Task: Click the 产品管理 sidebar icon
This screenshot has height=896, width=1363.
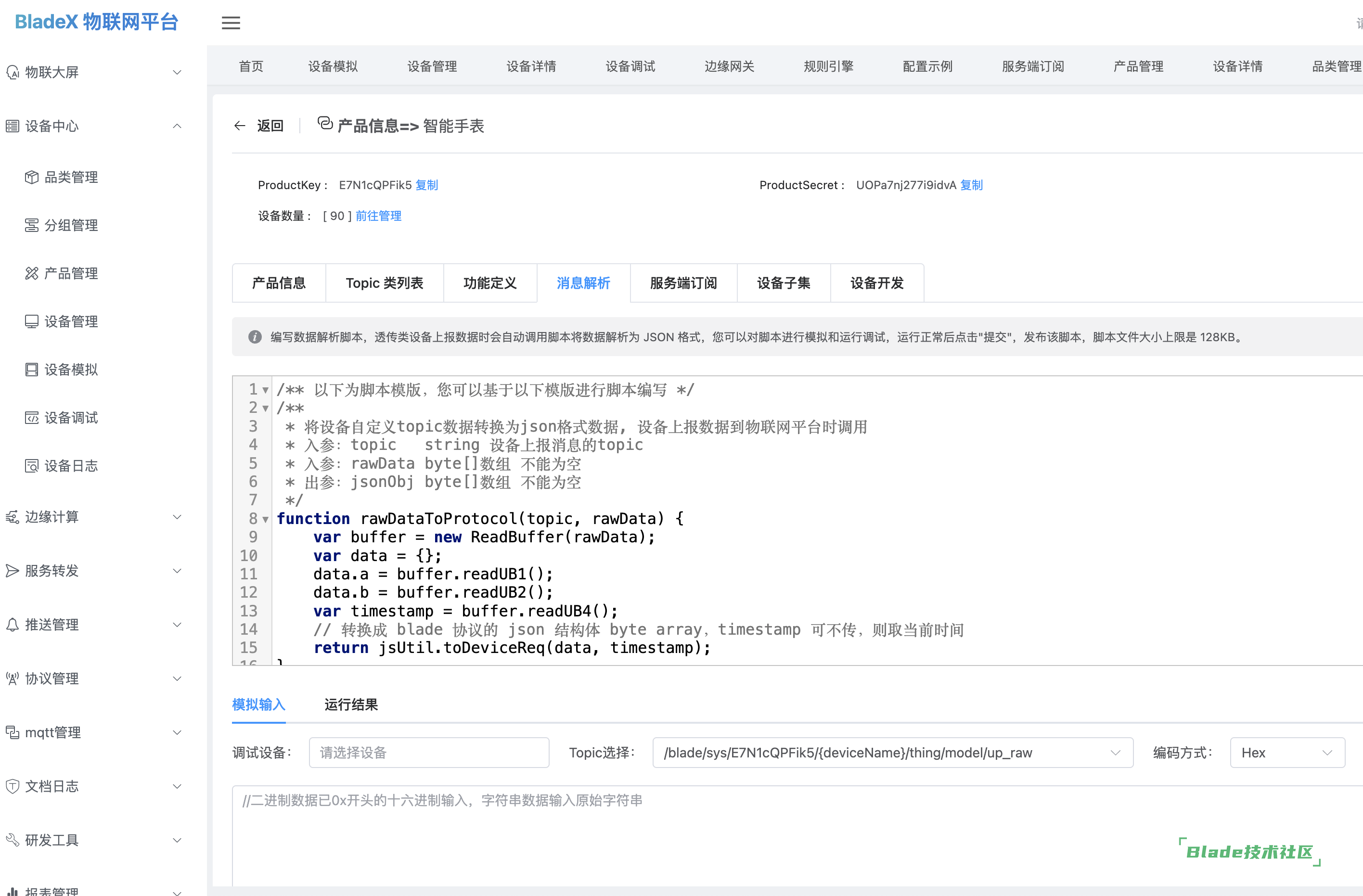Action: pos(31,274)
